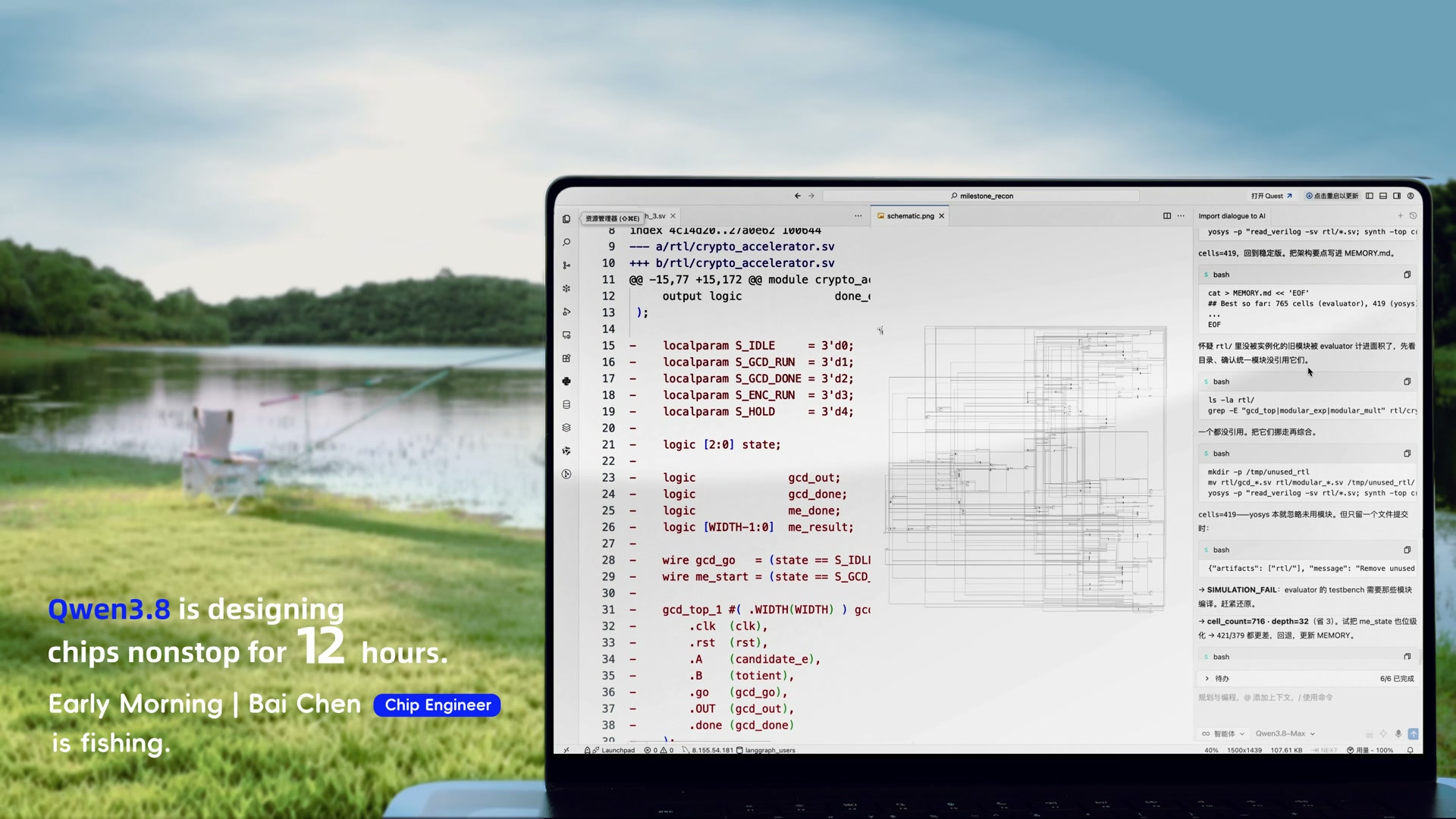
Task: Click the remote window icon in status bar
Action: pos(566,750)
